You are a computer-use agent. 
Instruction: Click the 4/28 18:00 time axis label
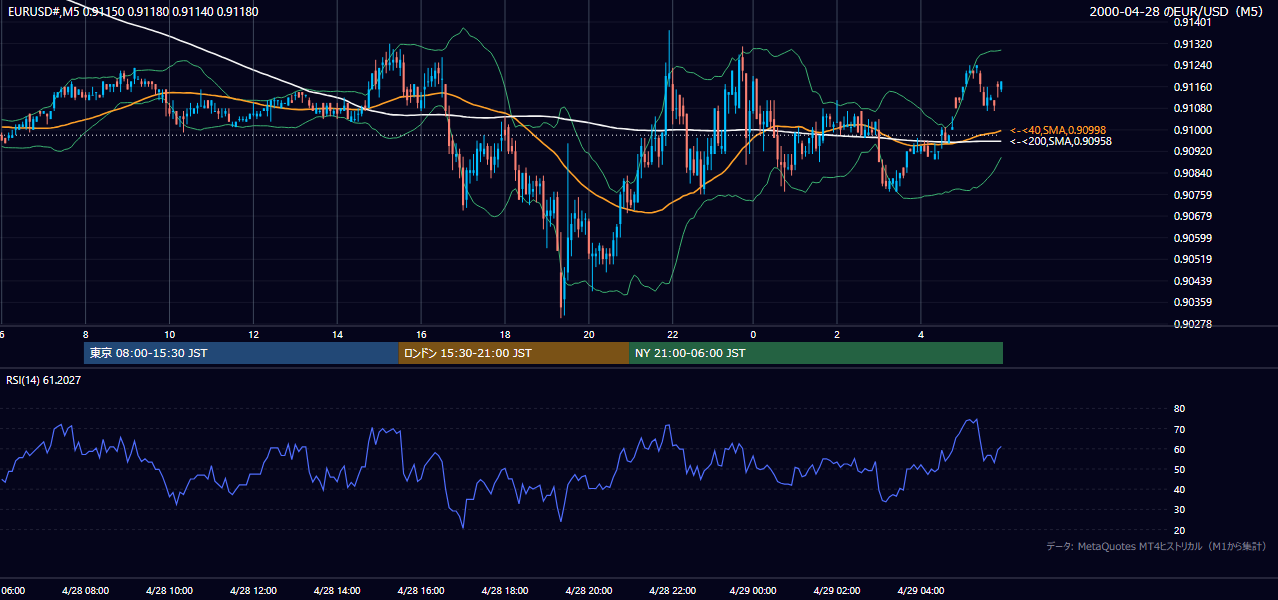click(505, 591)
